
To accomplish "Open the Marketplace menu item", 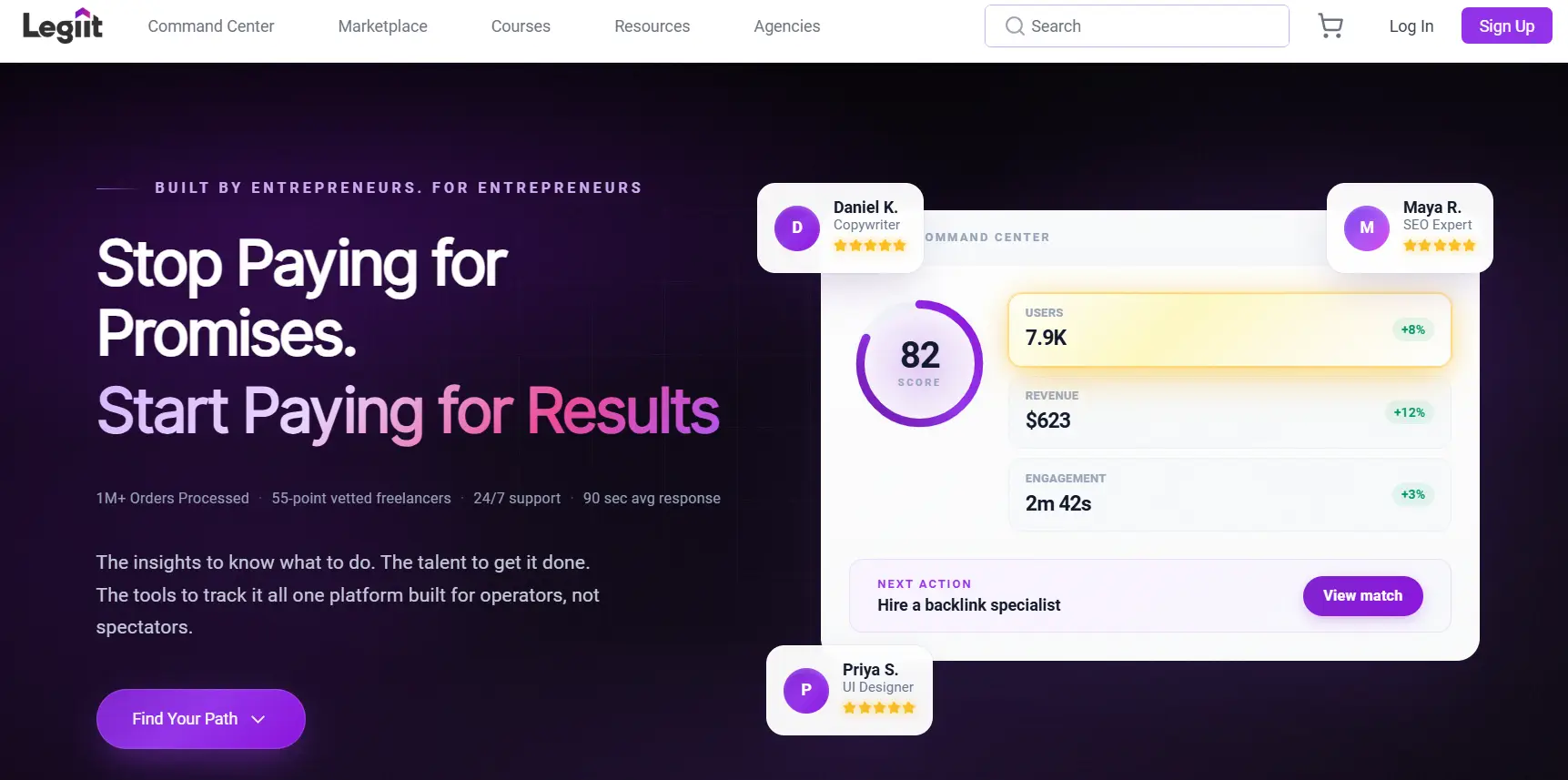I will click(x=383, y=26).
